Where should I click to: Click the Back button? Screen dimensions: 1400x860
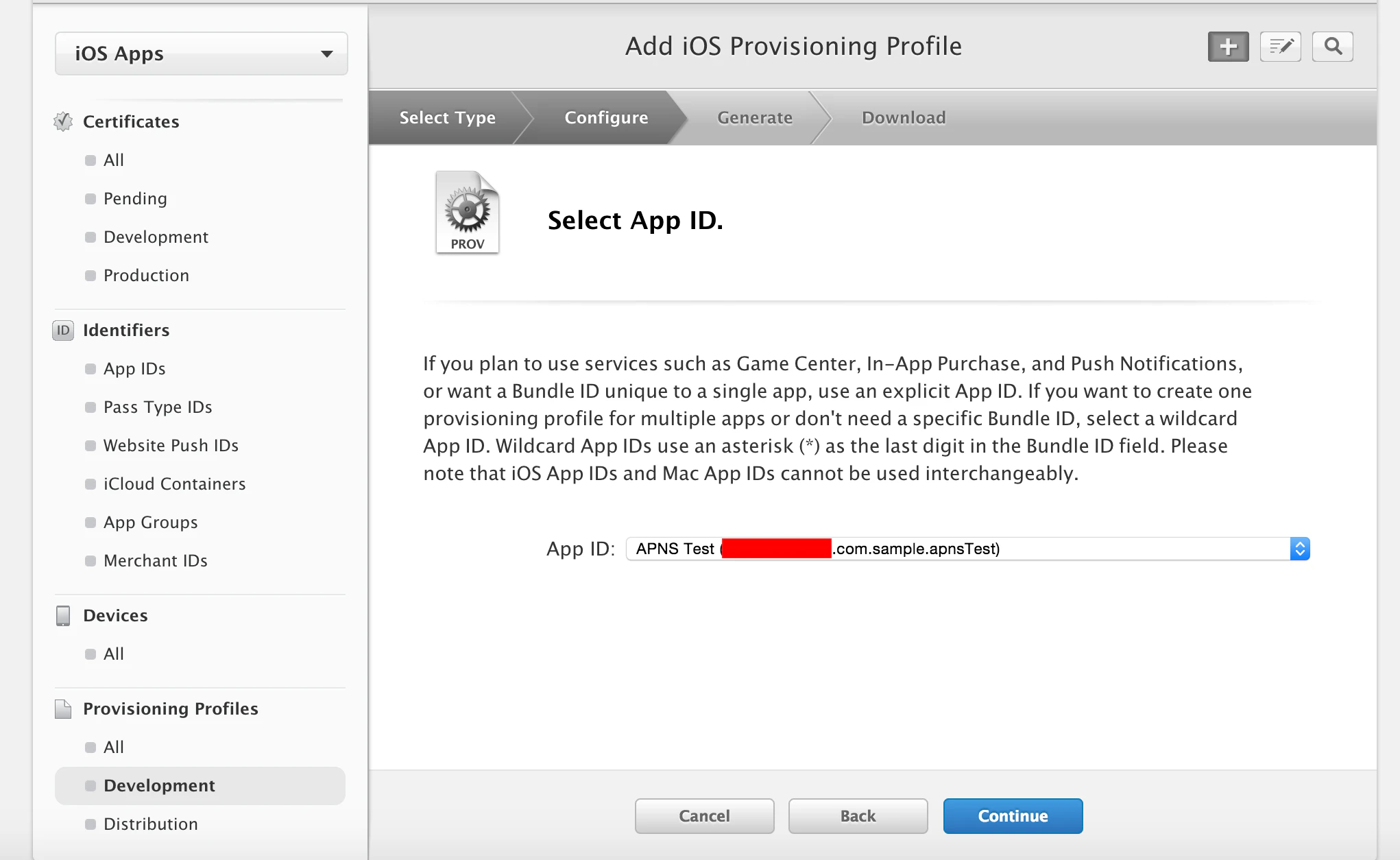[858, 815]
